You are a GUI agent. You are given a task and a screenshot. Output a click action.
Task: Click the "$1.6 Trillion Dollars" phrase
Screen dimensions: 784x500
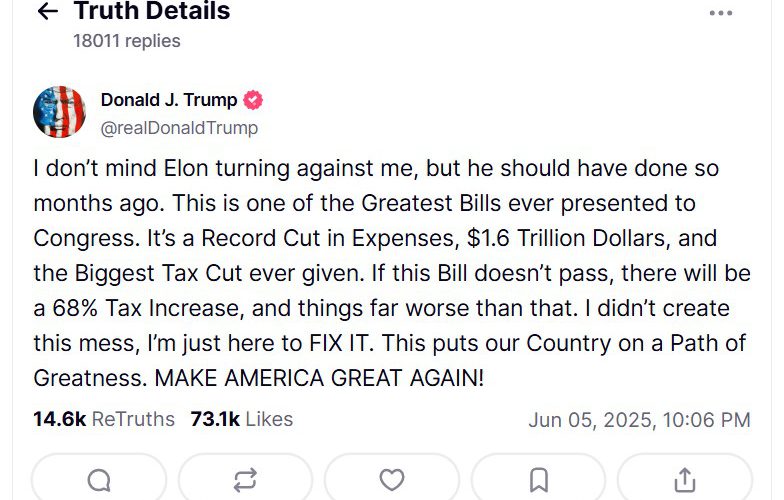pos(568,238)
